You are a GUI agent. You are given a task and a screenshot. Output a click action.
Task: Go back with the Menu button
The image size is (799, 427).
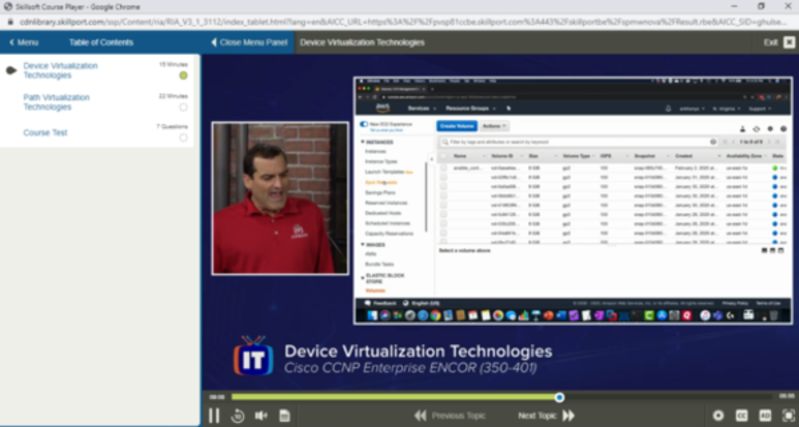[x=23, y=42]
